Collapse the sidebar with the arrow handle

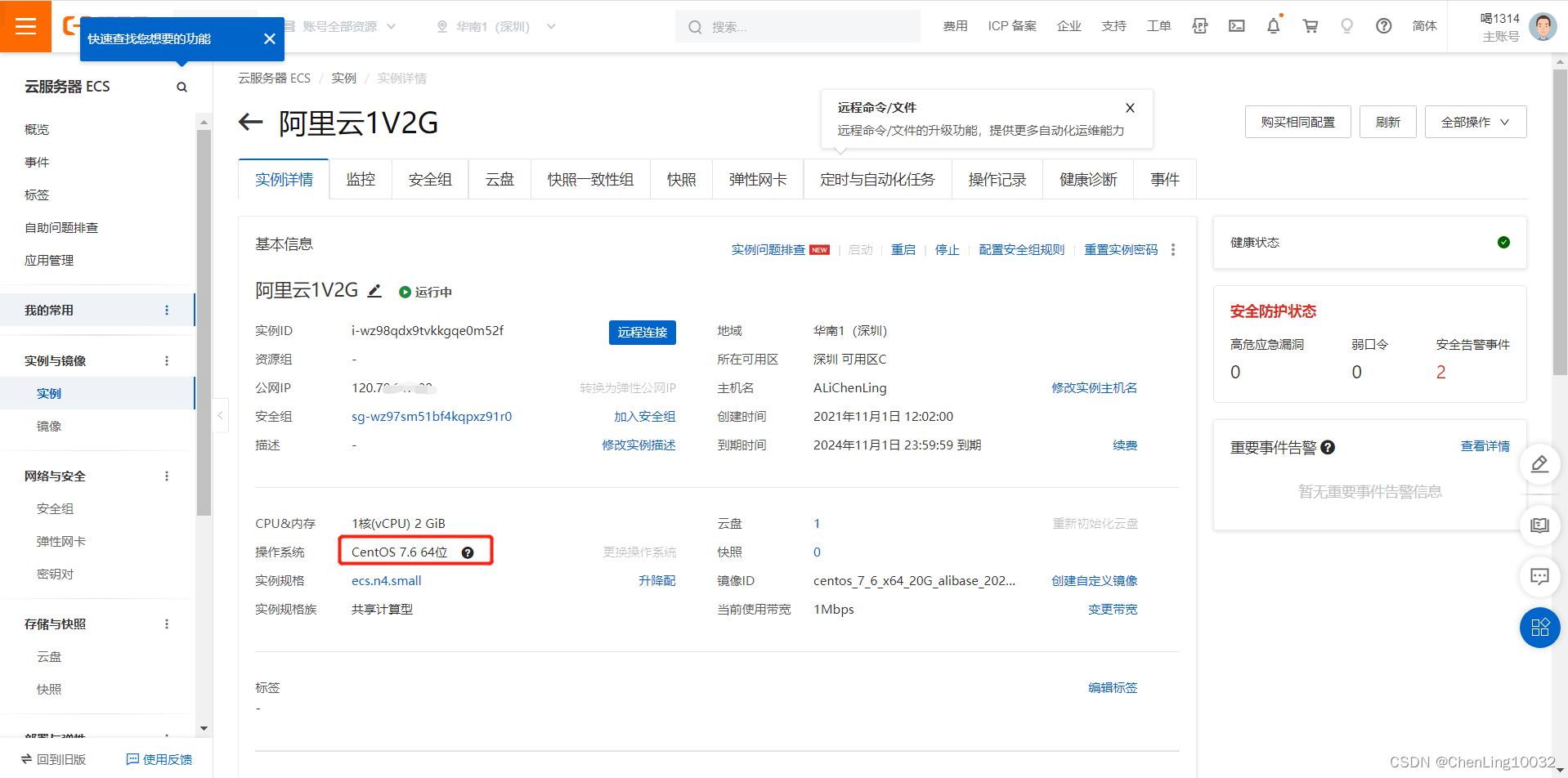point(220,415)
